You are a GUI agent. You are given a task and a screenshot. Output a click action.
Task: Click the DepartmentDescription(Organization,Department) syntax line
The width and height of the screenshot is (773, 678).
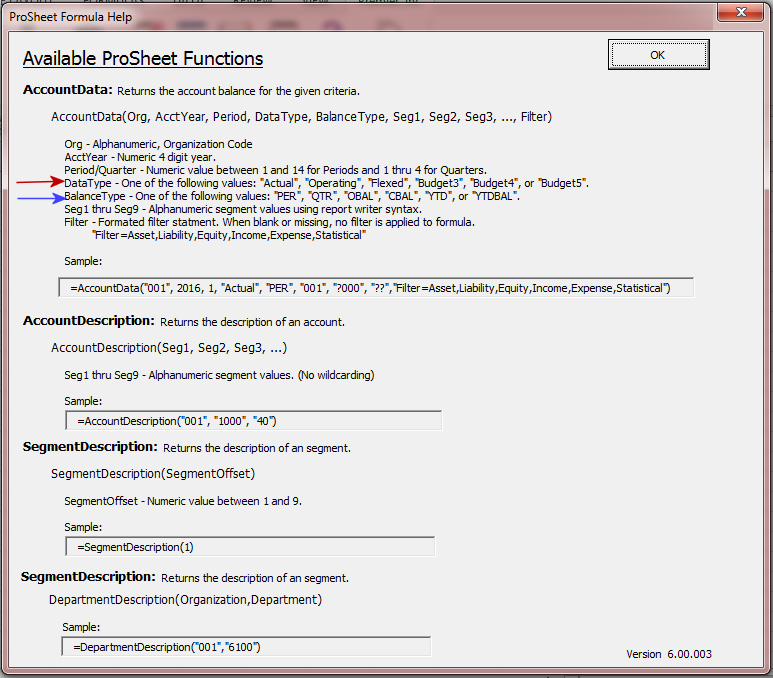click(x=185, y=599)
